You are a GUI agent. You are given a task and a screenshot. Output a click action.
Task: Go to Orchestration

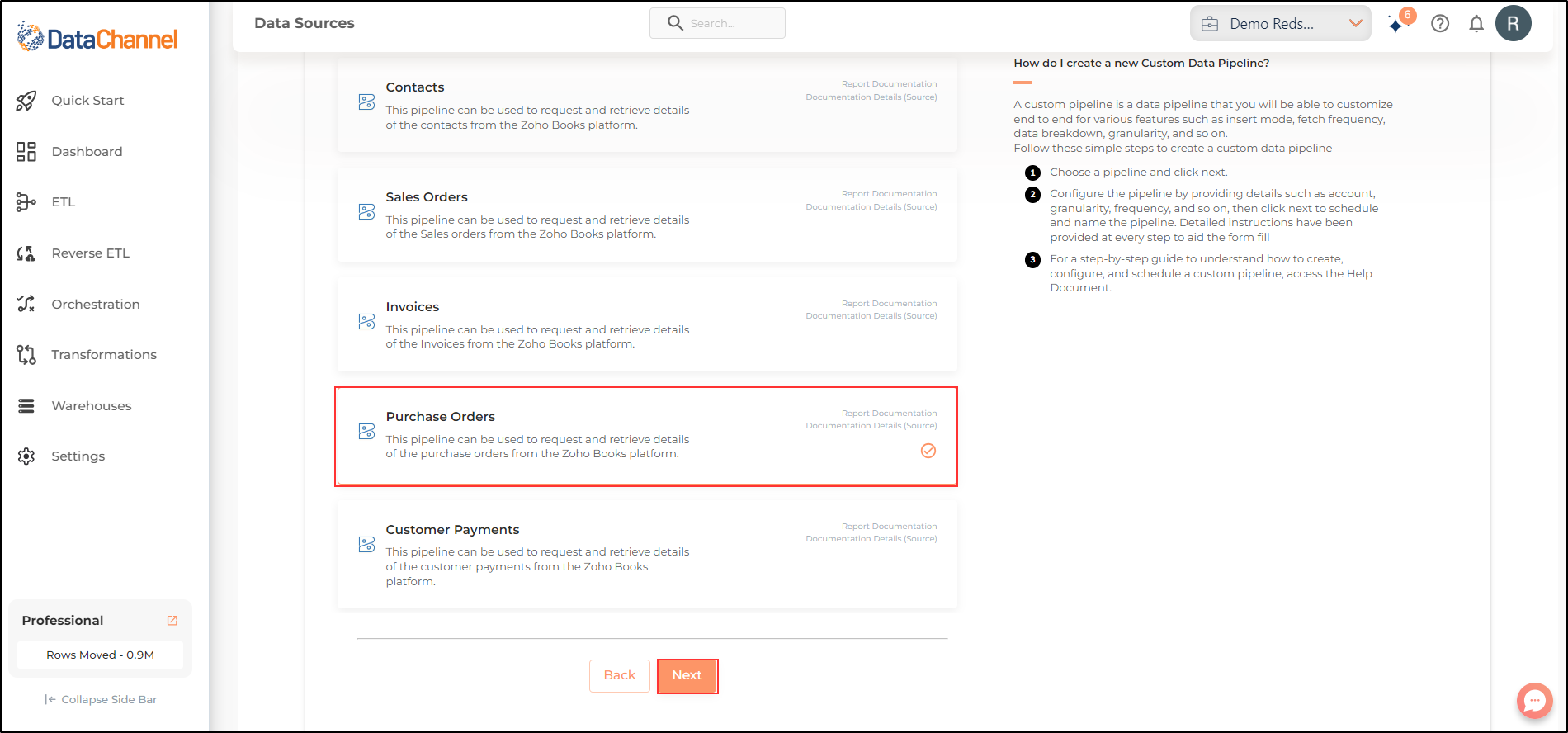[x=96, y=305]
